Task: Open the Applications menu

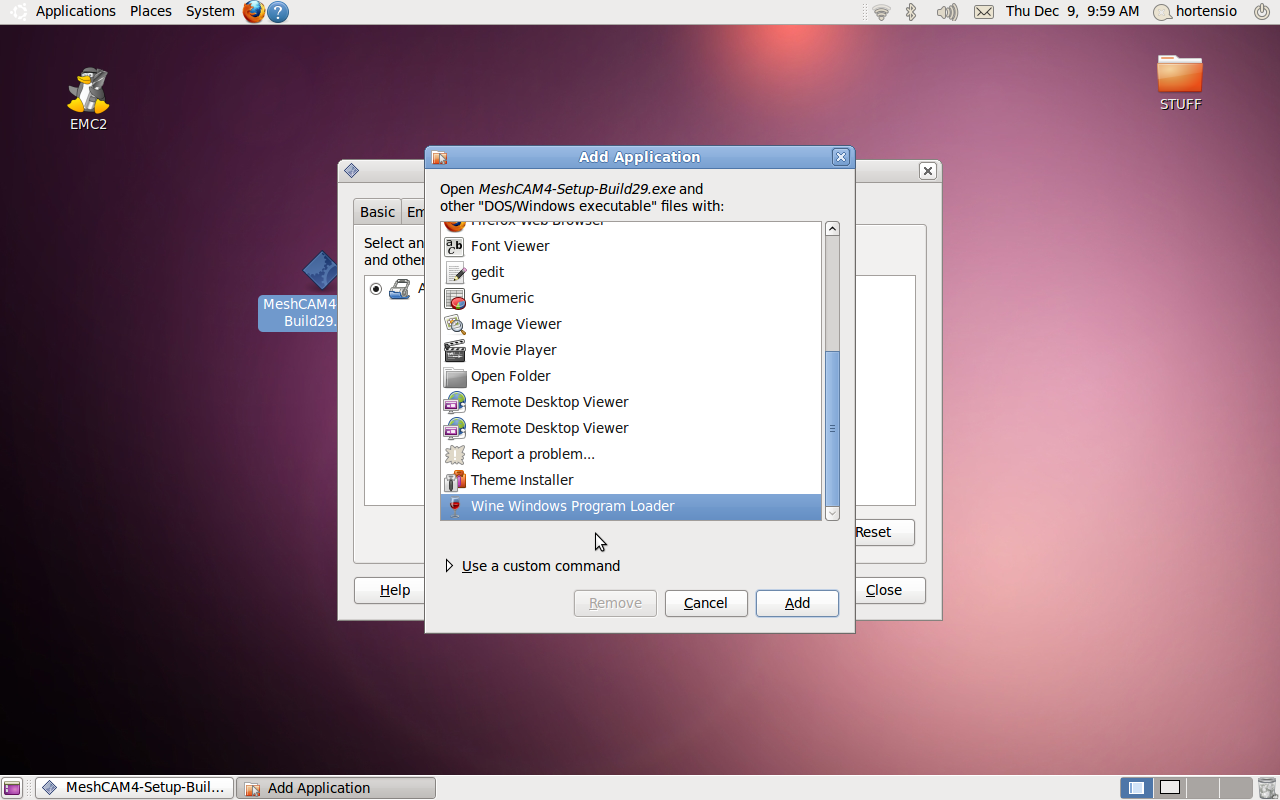Action: 75,11
